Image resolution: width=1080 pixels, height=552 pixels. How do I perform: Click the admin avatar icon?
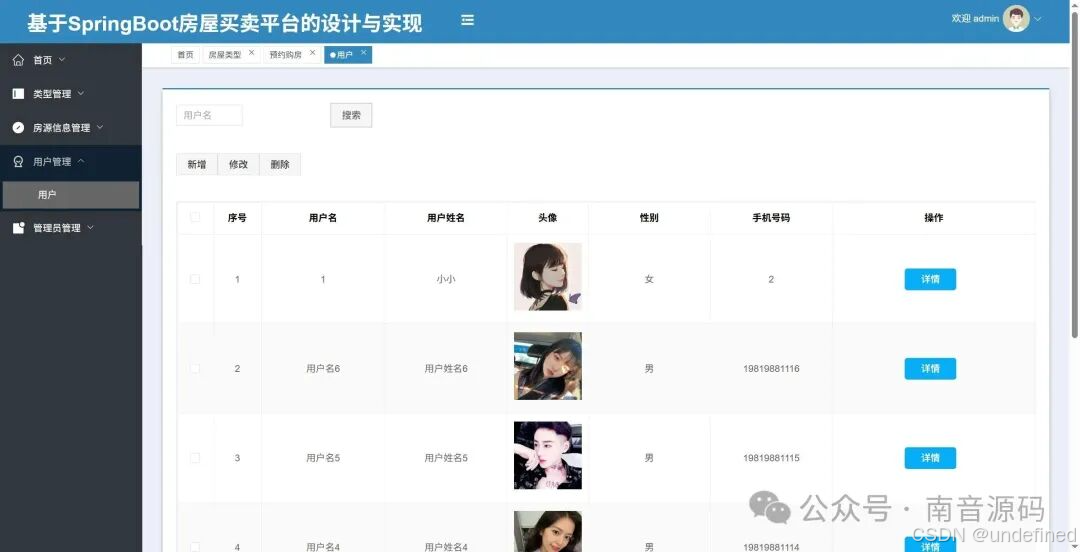coord(1016,19)
